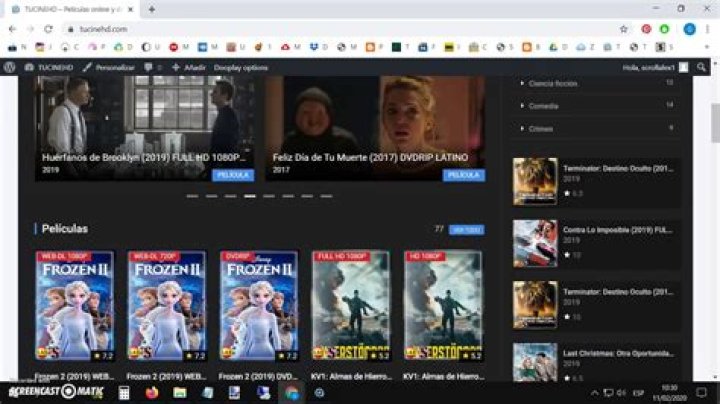Viewport: 720px width, 404px height.
Task: Open the volume control in system tray
Action: pyautogui.click(x=621, y=393)
